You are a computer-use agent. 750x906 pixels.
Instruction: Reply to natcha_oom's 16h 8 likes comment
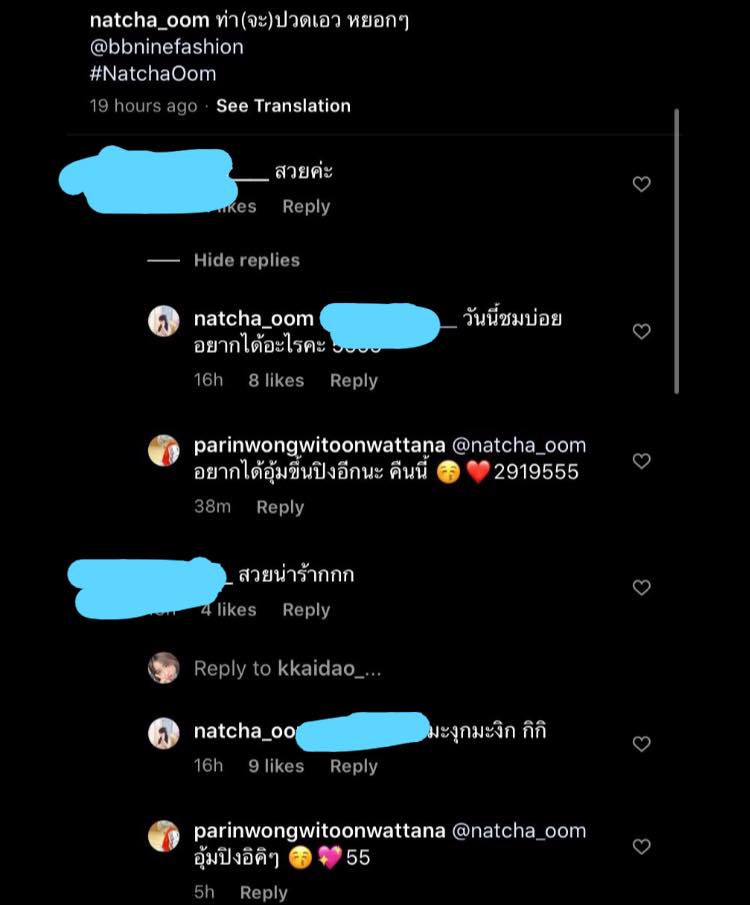pyautogui.click(x=354, y=380)
